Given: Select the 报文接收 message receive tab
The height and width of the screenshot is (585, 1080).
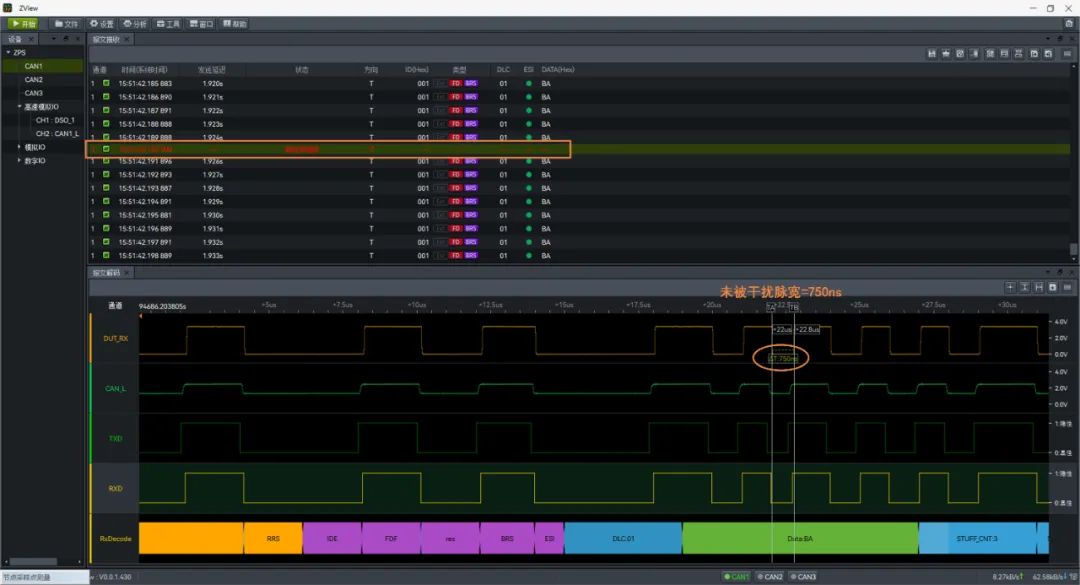Looking at the screenshot, I should [x=106, y=39].
